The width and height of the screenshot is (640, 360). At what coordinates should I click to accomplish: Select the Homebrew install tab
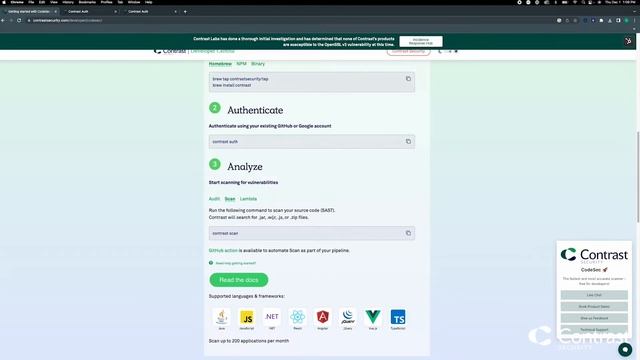click(220, 64)
